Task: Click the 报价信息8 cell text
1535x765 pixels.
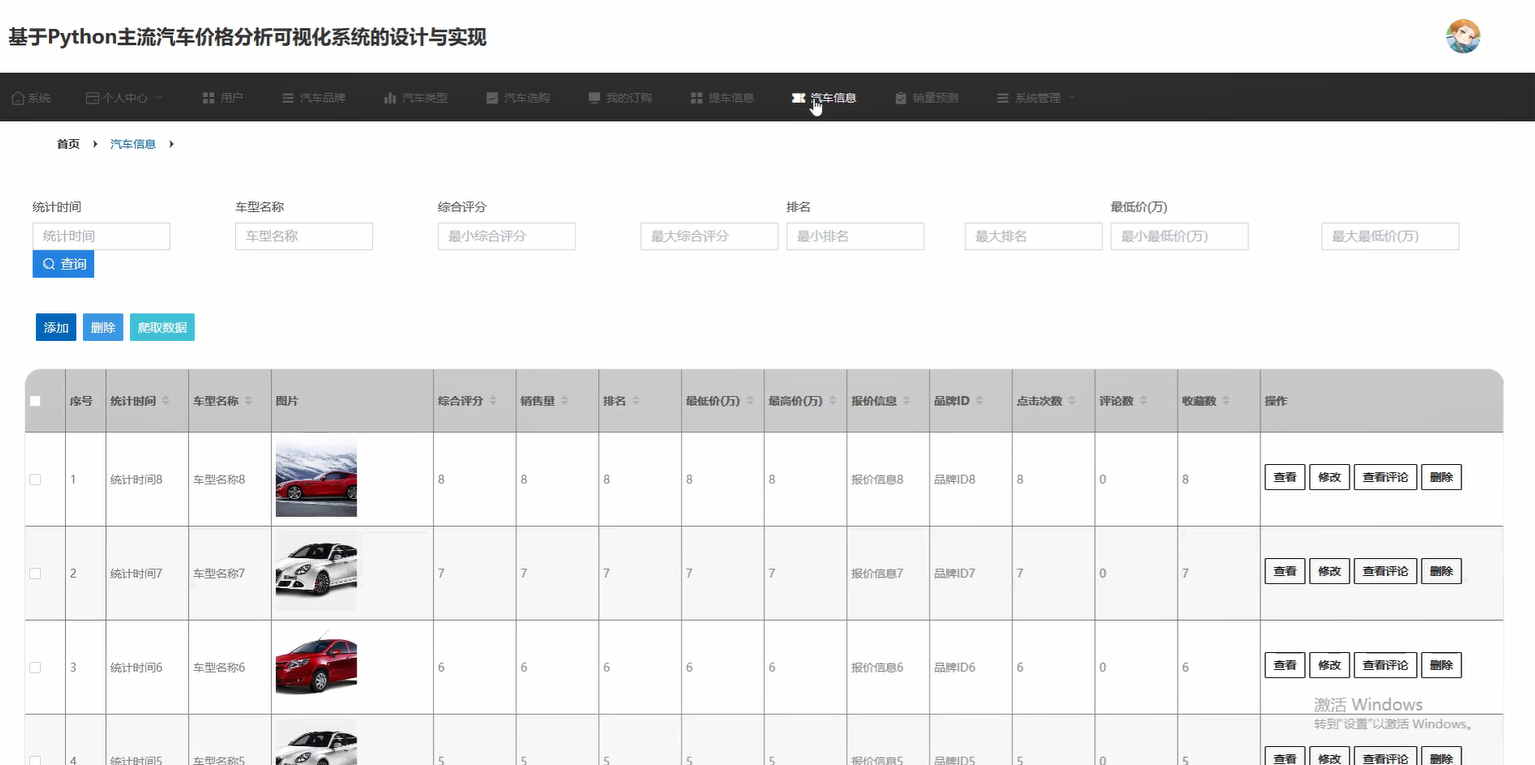Action: pyautogui.click(x=877, y=480)
